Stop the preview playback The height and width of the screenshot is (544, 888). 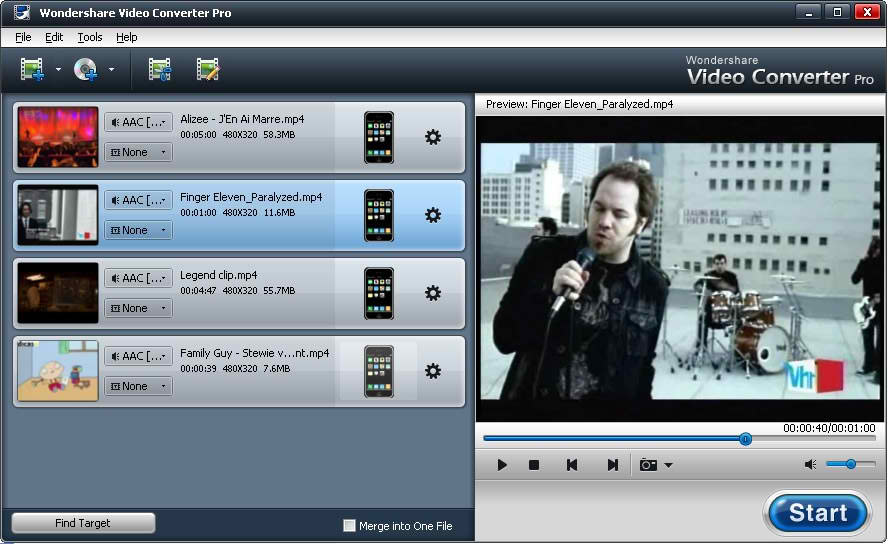[x=533, y=465]
